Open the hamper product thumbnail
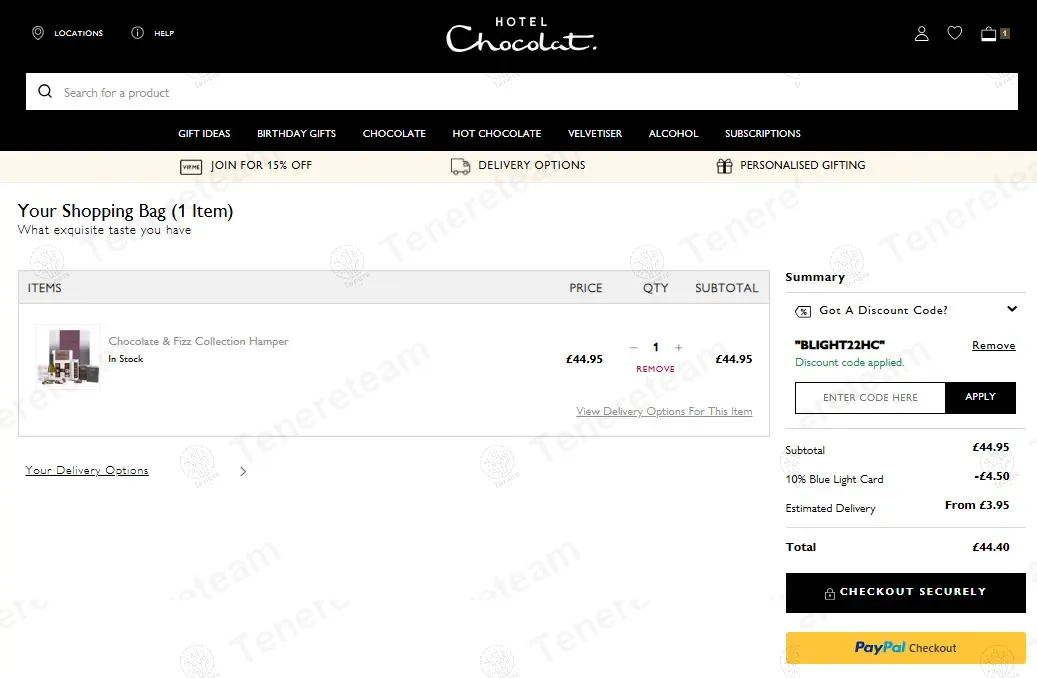1037x678 pixels. [x=68, y=358]
